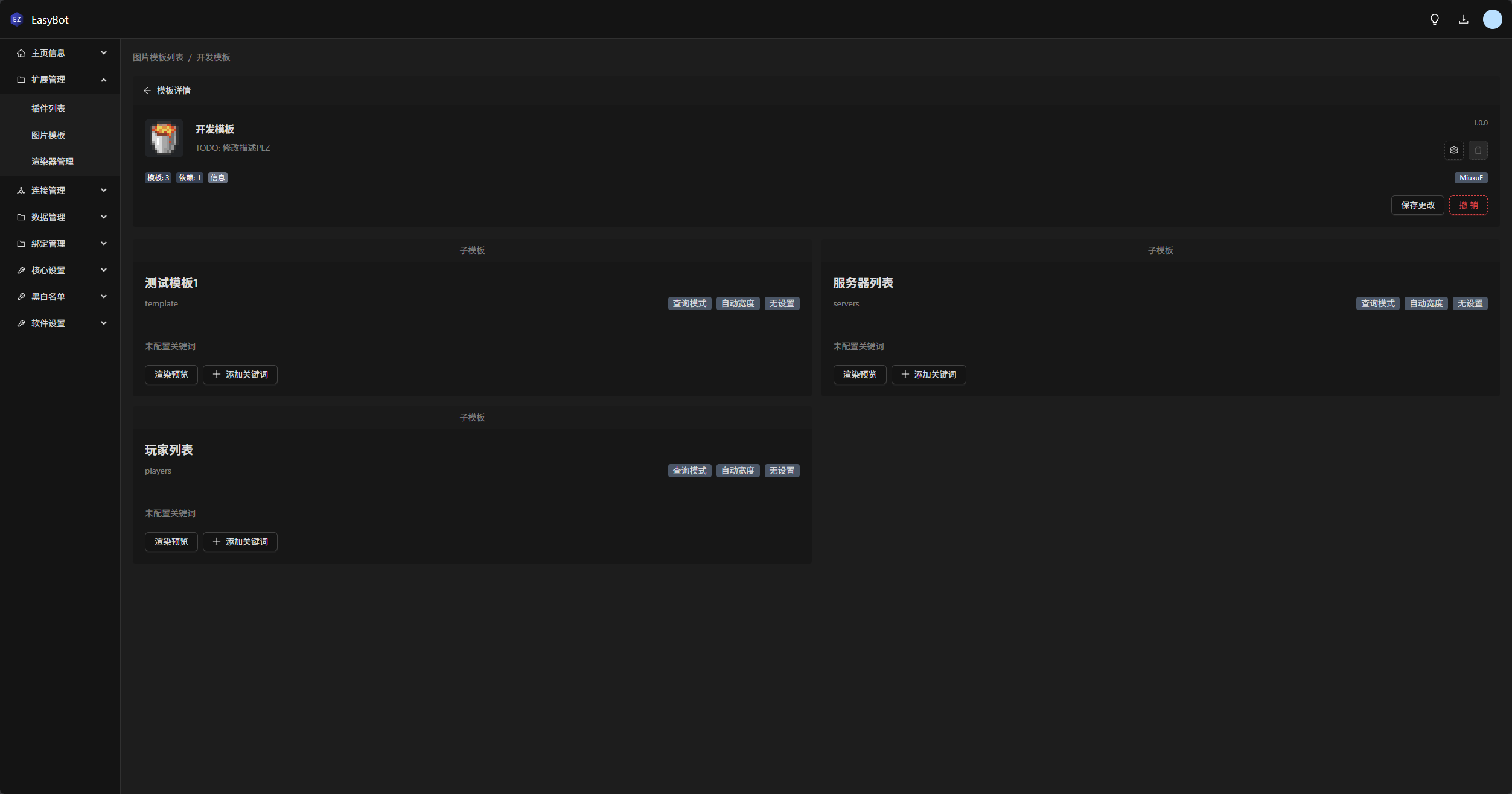Click the EasyBot logo icon
This screenshot has height=794, width=1512.
(17, 19)
